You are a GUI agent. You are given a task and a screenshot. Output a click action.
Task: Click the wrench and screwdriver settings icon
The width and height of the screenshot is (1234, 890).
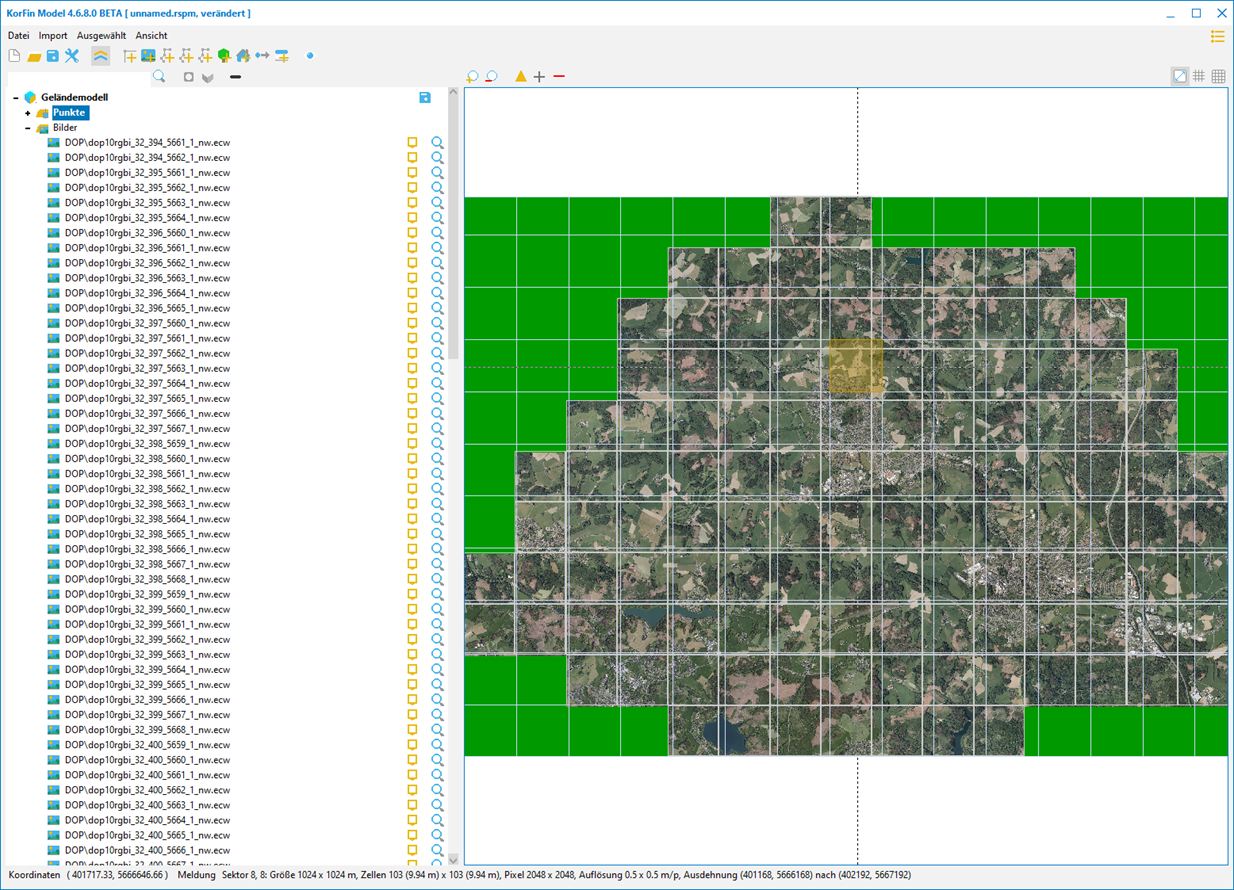pos(72,56)
